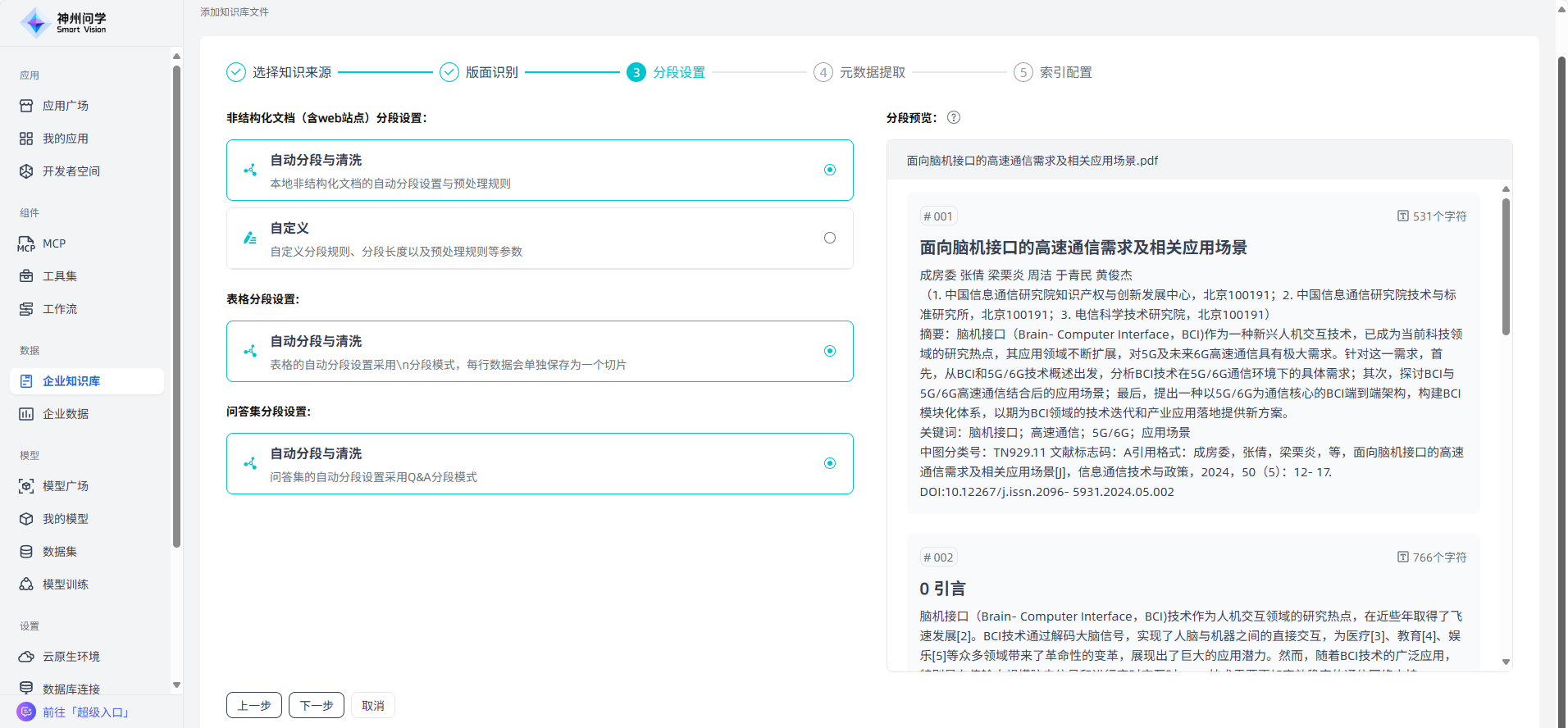The height and width of the screenshot is (728, 1568).
Task: Select 自定义 segmentation radio button
Action: click(829, 238)
